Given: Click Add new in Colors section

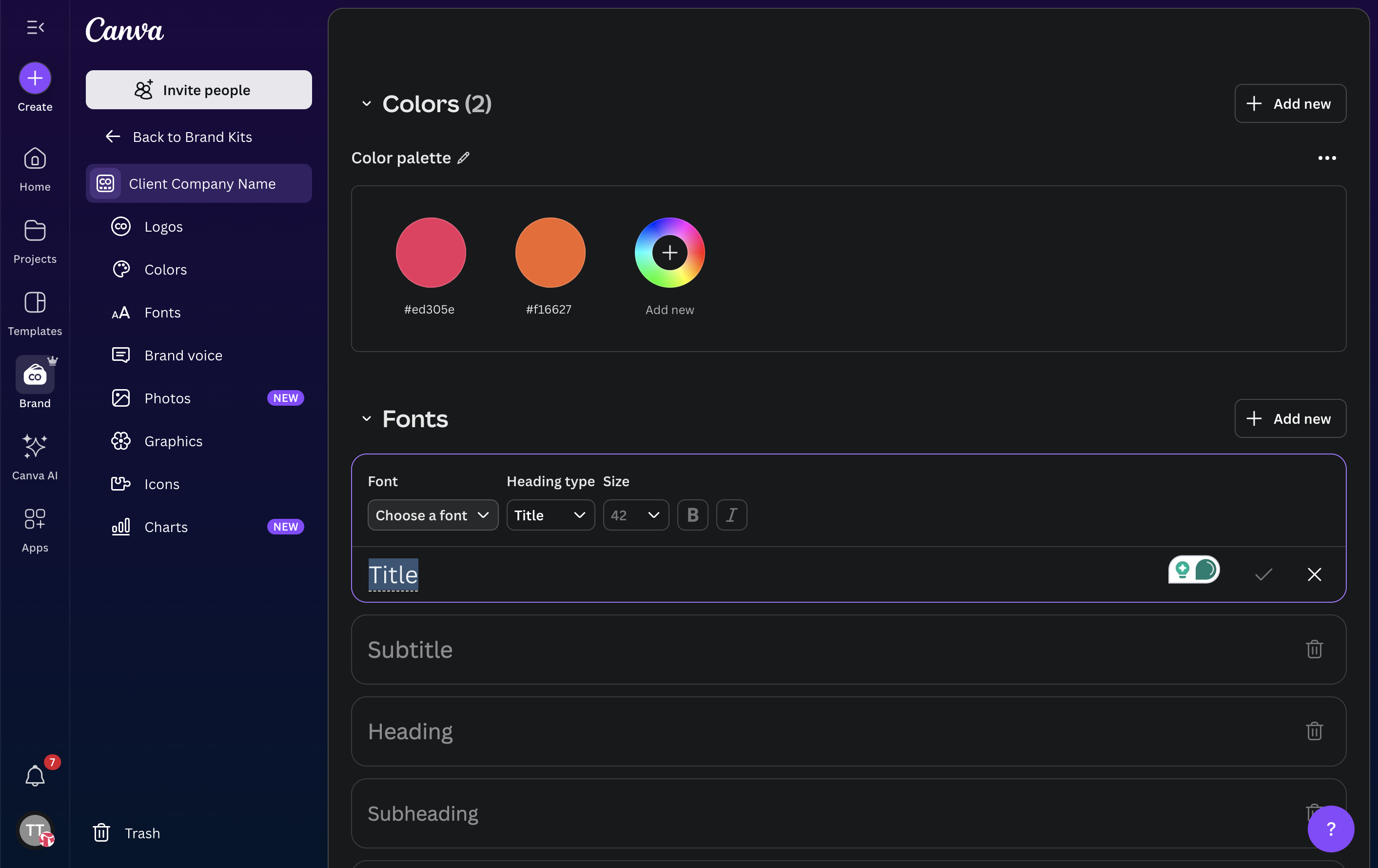Looking at the screenshot, I should click(x=1290, y=103).
